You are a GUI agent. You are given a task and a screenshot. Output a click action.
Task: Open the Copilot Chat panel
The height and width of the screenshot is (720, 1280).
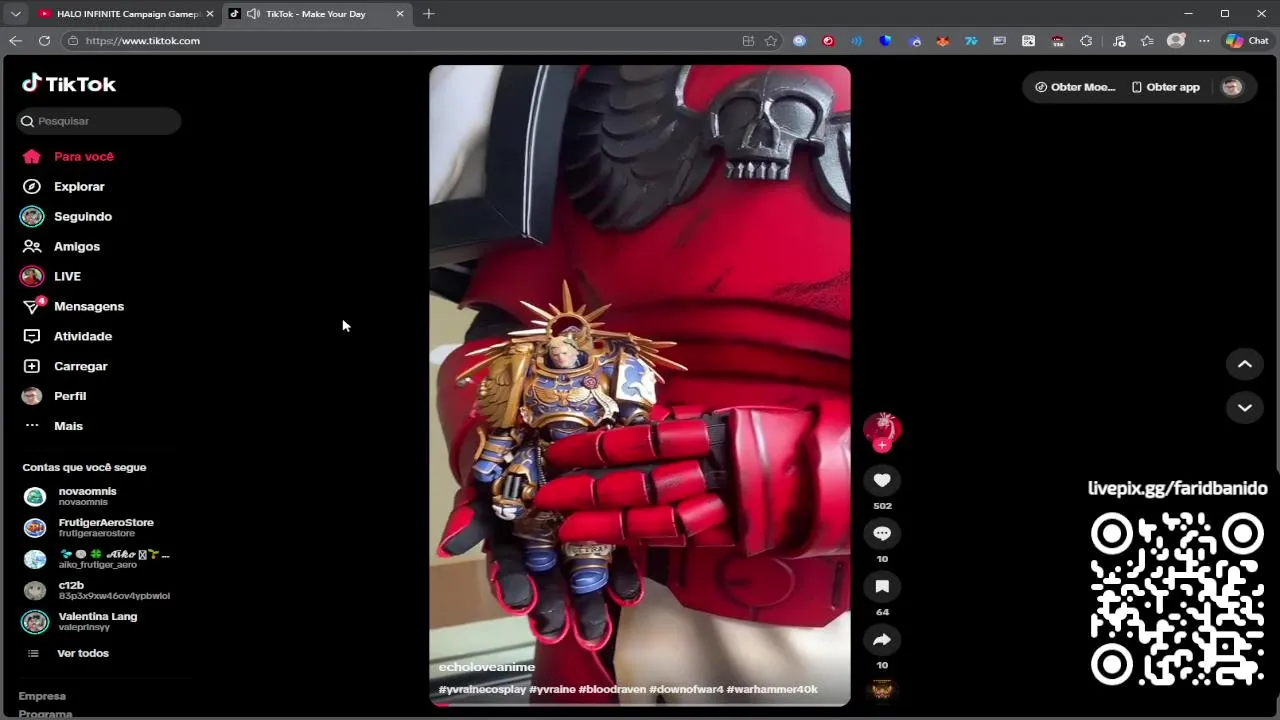coord(1247,41)
